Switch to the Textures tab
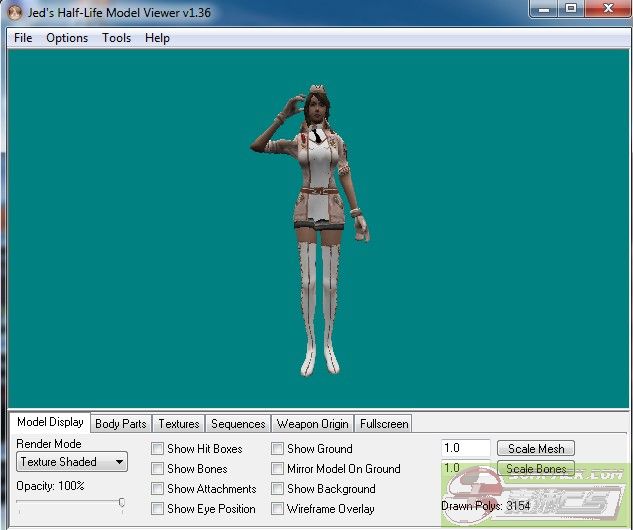The height and width of the screenshot is (530, 633). coord(178,424)
